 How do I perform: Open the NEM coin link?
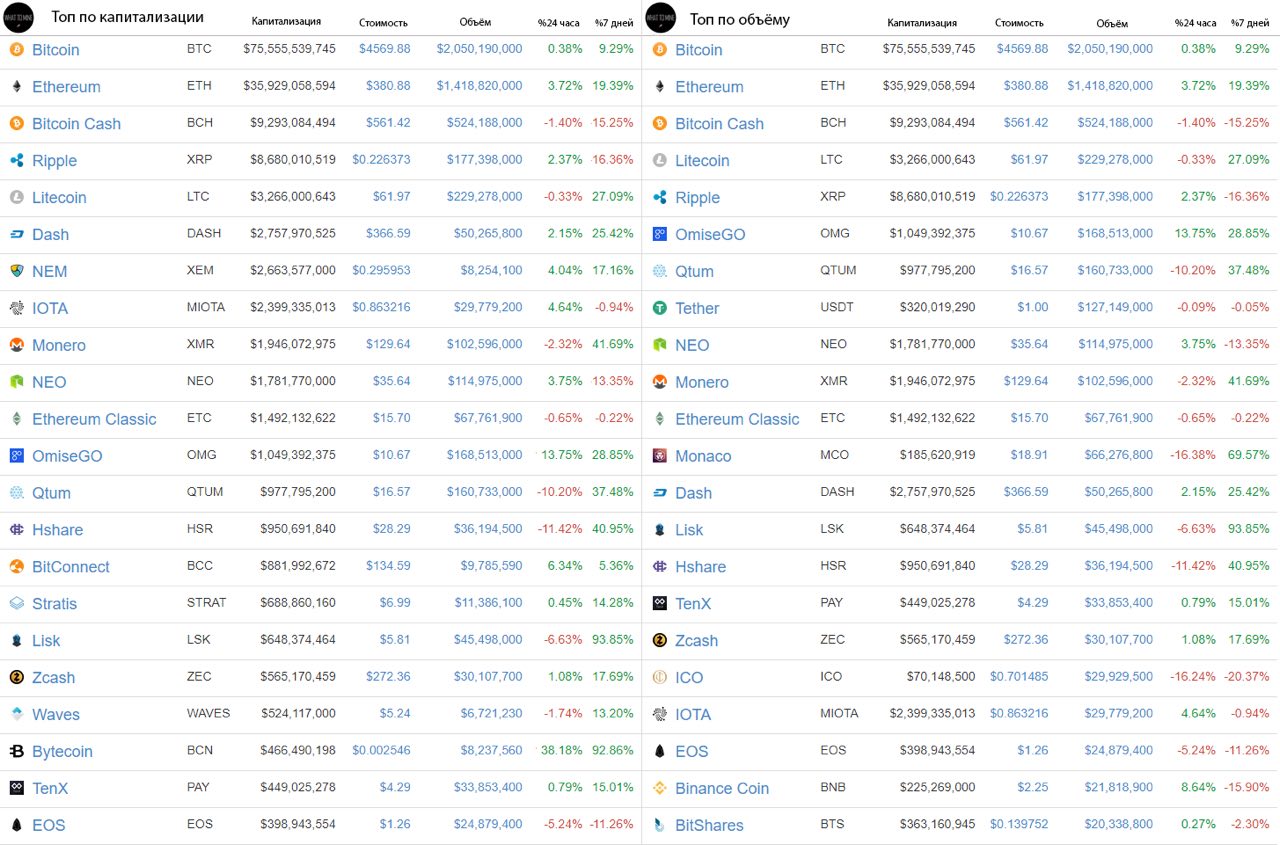point(50,271)
